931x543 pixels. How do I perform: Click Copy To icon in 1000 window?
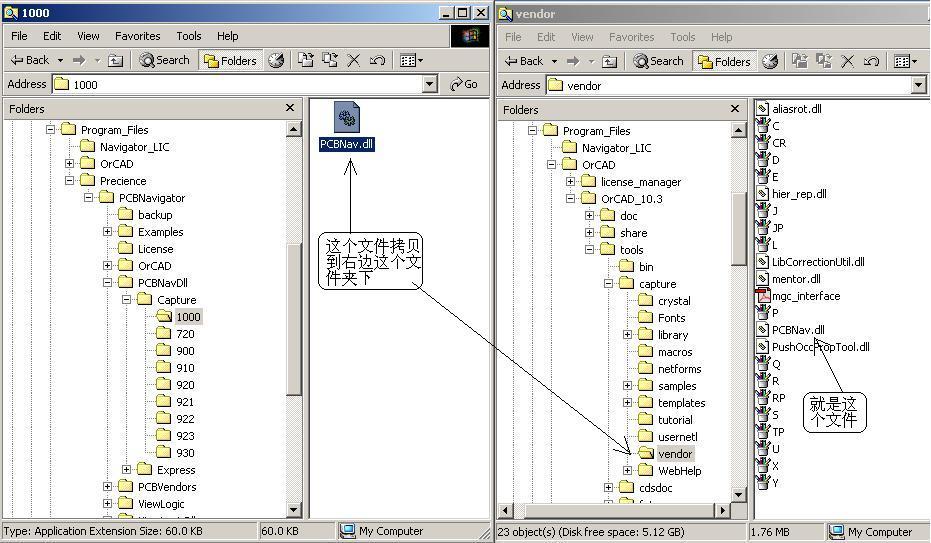pos(330,60)
